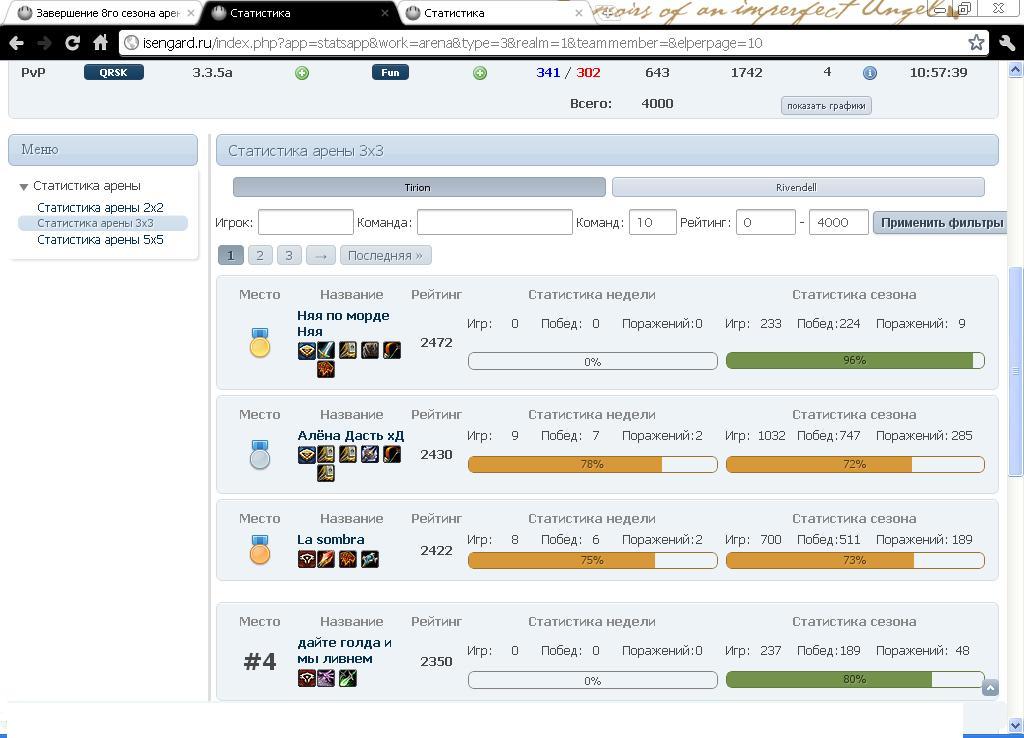The image size is (1024, 738).
Task: Click the home icon in browser toolbar
Action: click(100, 43)
